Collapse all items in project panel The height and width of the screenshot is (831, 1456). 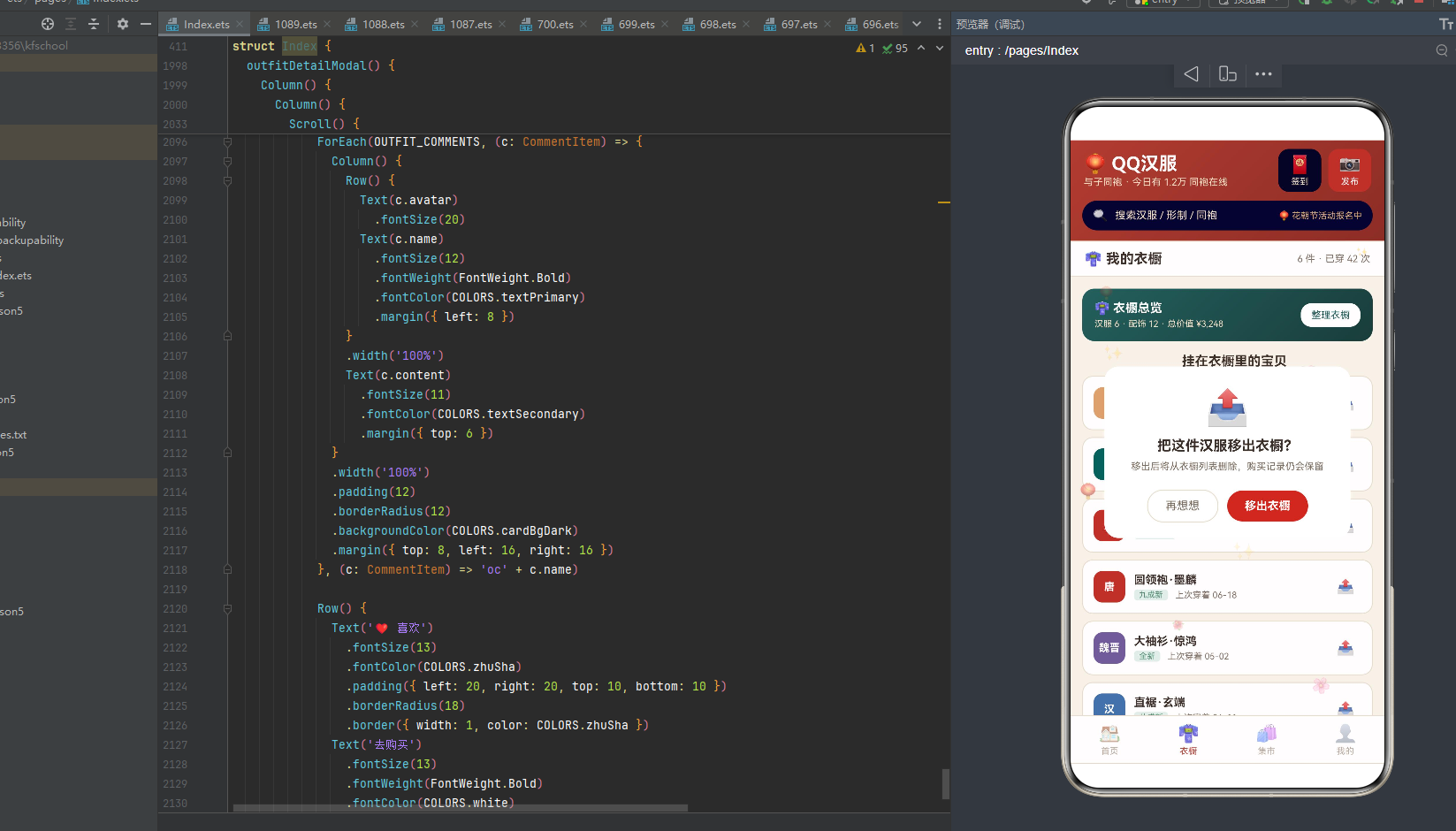pyautogui.click(x=94, y=24)
